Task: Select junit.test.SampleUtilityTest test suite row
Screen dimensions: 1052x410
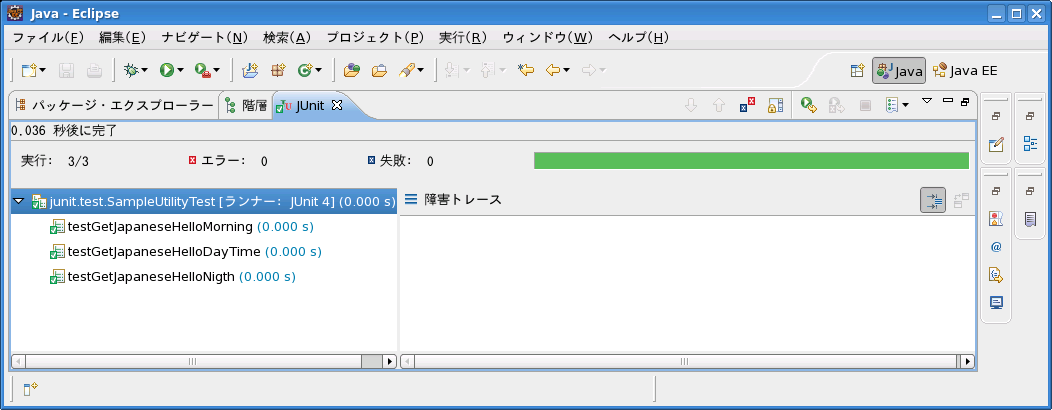Action: [x=204, y=201]
